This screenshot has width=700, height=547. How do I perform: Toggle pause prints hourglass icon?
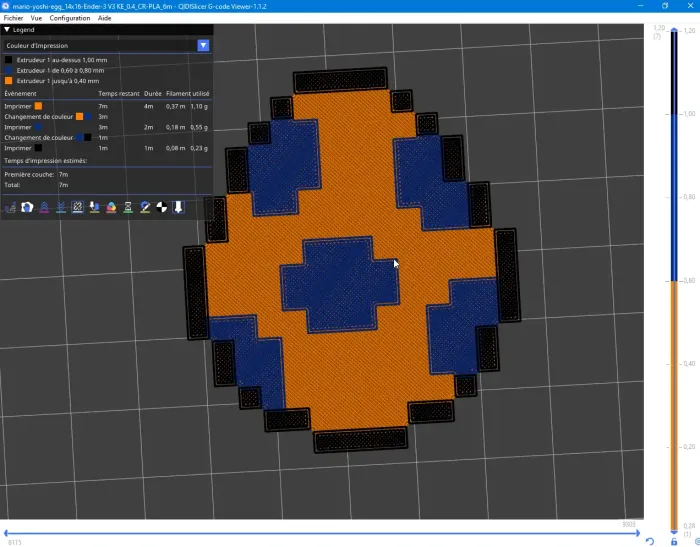click(x=128, y=207)
